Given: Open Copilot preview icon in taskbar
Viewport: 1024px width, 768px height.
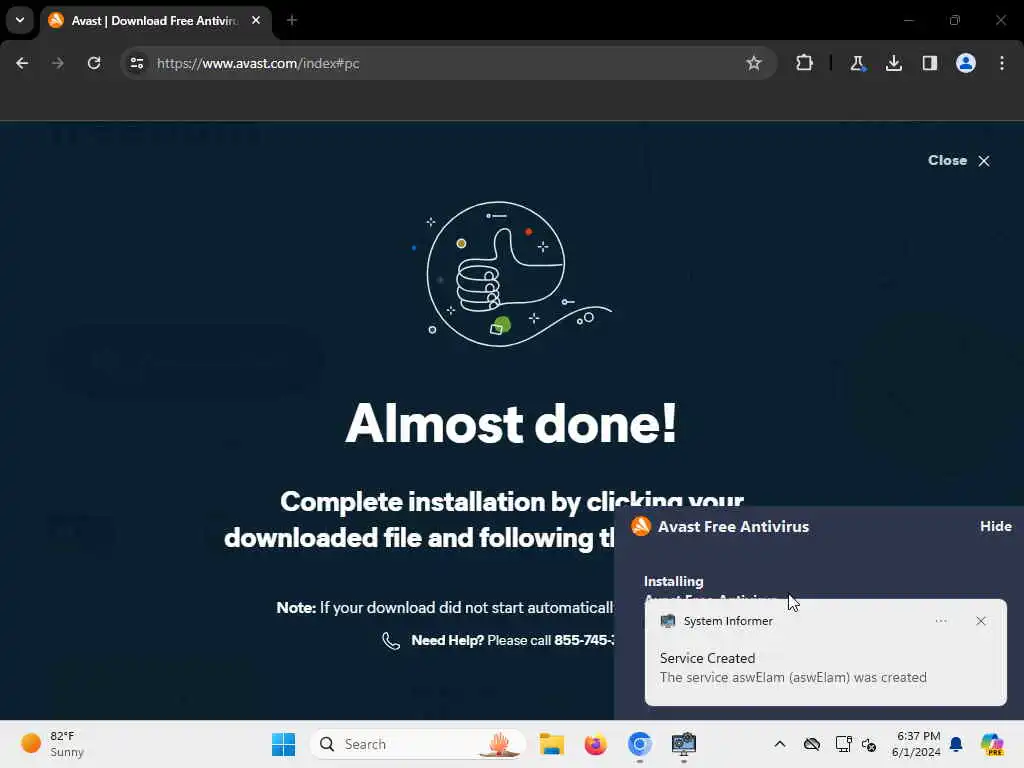Looking at the screenshot, I should pyautogui.click(x=993, y=744).
